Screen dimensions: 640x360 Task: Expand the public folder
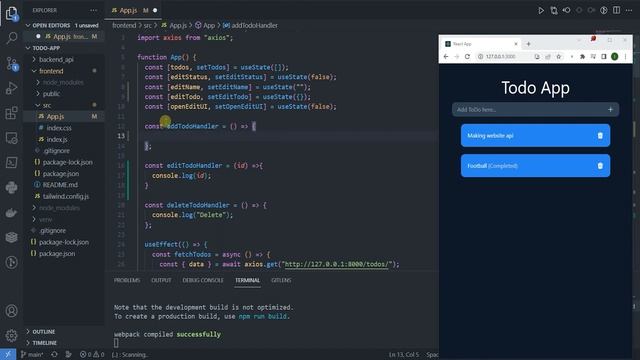coord(51,94)
